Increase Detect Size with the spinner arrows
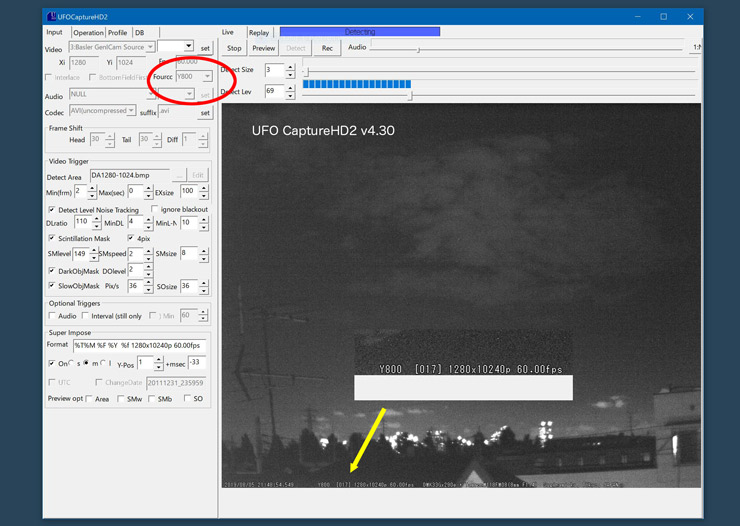The height and width of the screenshot is (526, 740). (290, 67)
